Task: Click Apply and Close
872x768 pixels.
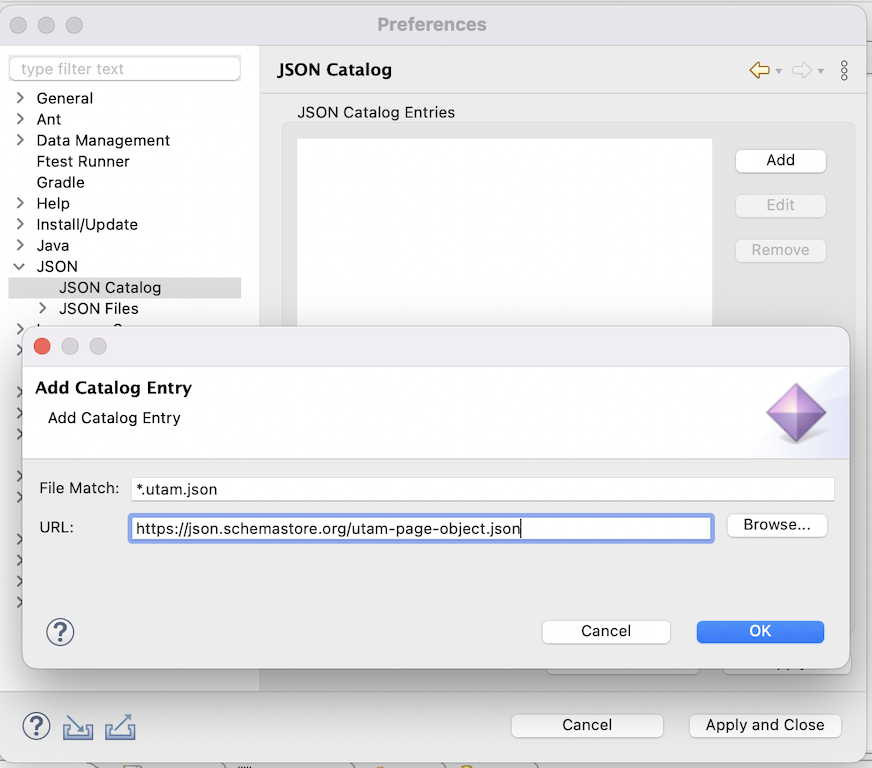Action: point(765,725)
